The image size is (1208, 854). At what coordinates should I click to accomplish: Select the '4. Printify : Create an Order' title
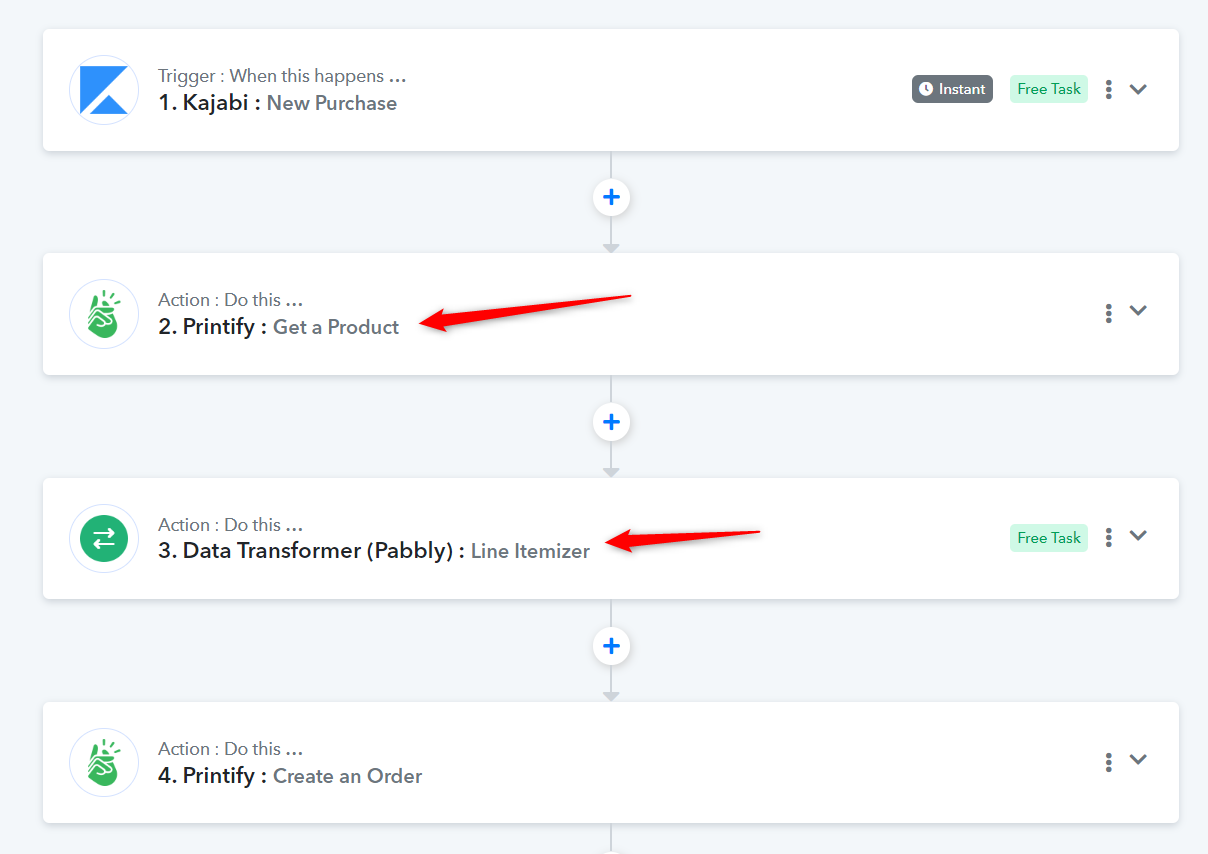pyautogui.click(x=290, y=776)
